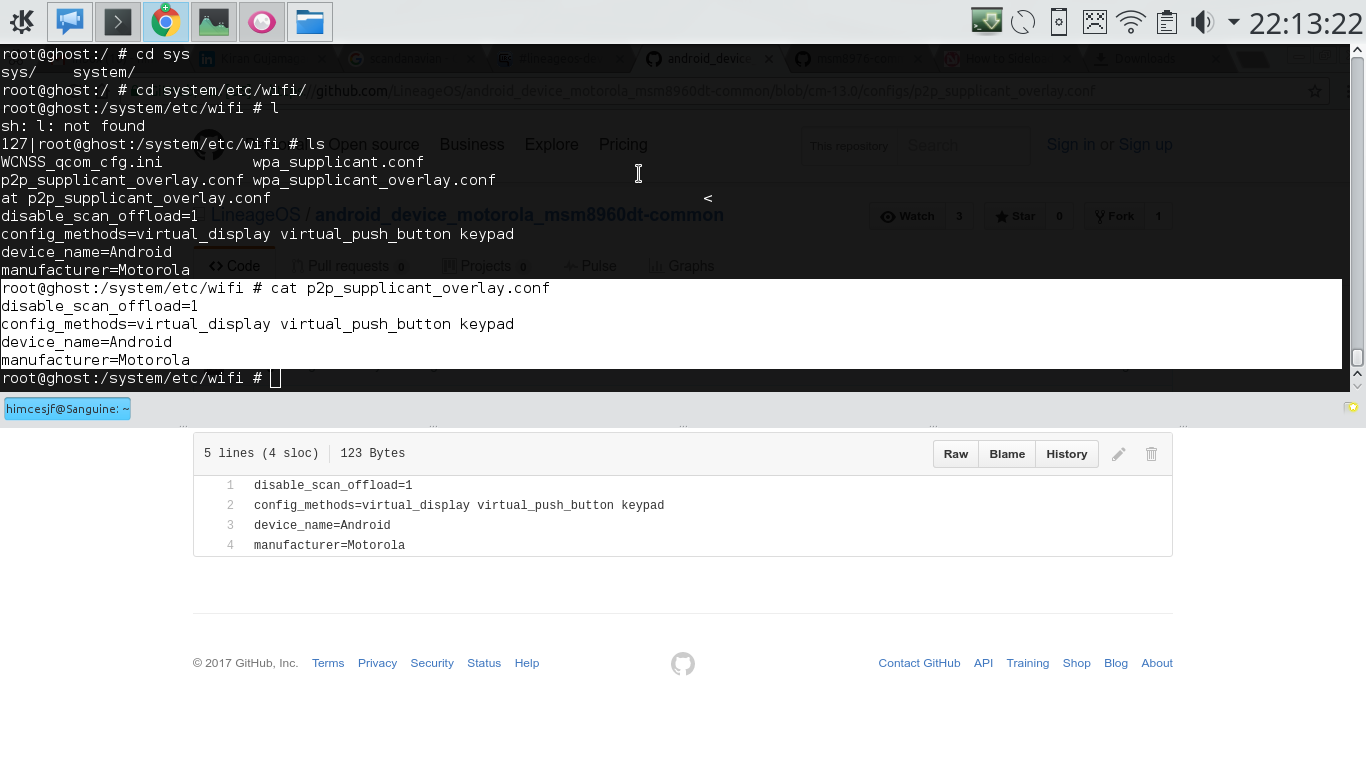Open the Shop footer link
Viewport: 1366px width, 768px height.
pos(1076,663)
